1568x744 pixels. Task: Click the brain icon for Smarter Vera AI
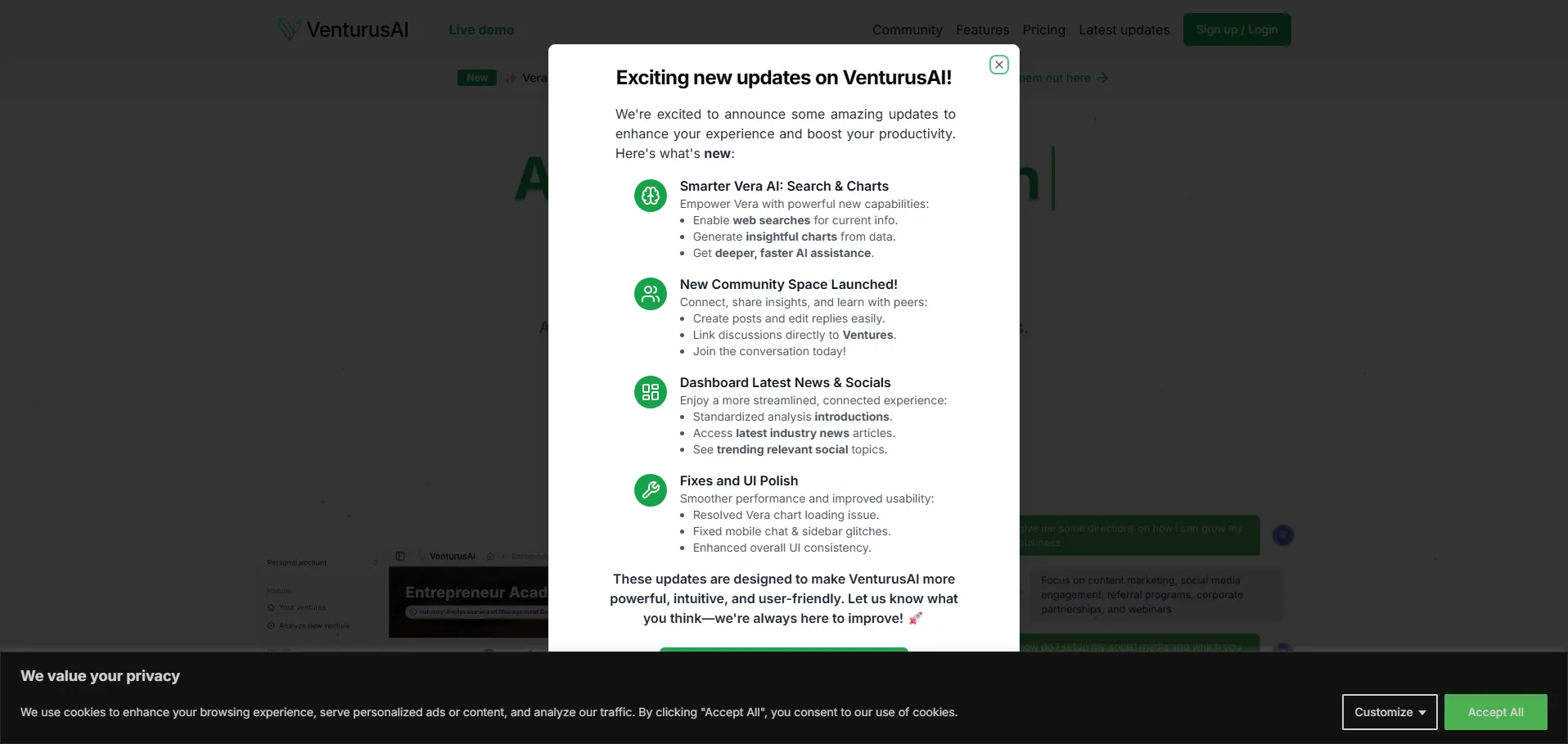pyautogui.click(x=651, y=196)
